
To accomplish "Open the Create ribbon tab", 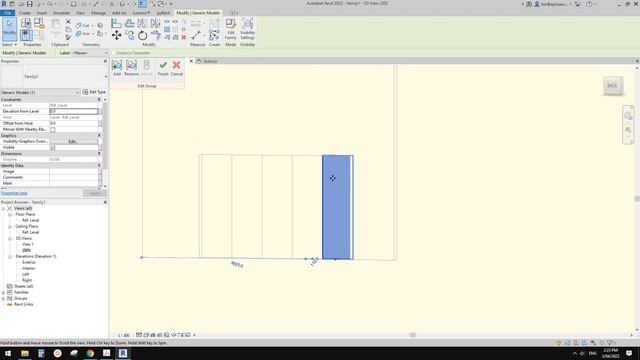I will click(x=24, y=13).
